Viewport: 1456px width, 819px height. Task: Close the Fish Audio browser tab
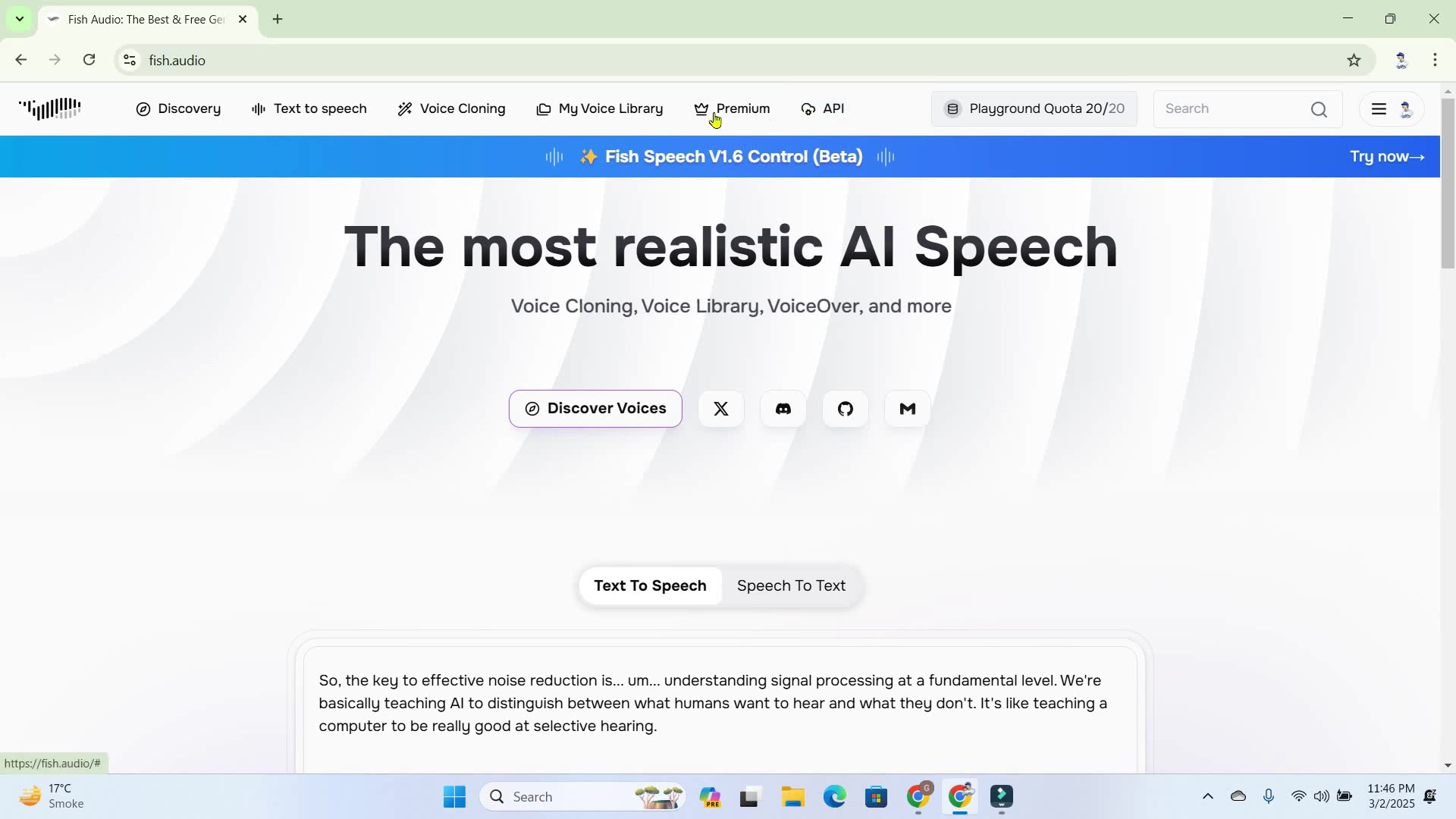click(243, 19)
